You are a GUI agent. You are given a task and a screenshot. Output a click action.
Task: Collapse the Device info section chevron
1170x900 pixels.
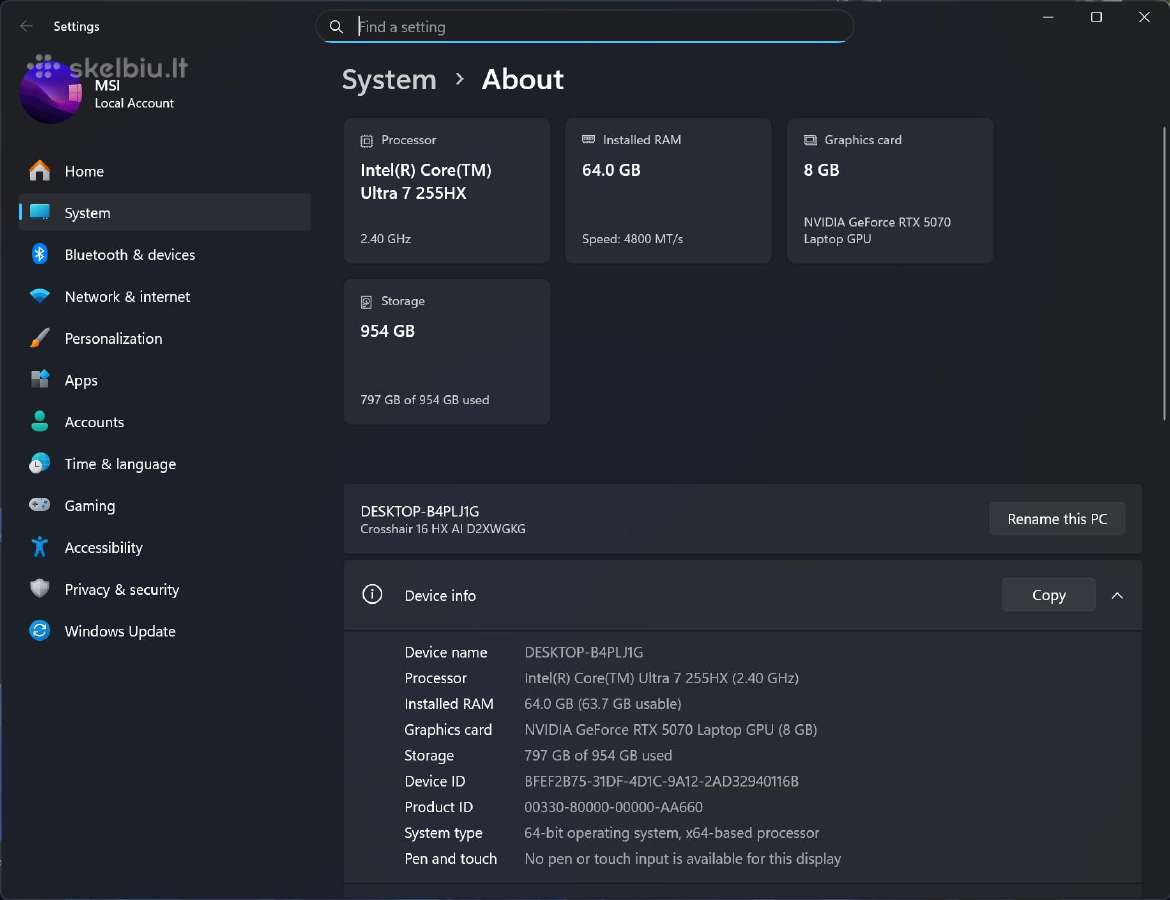1117,596
